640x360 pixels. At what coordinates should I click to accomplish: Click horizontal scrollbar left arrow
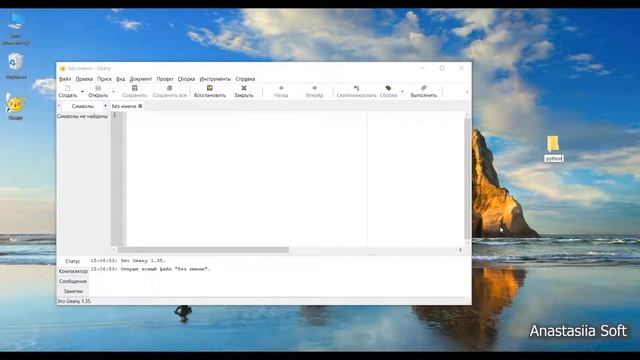(x=114, y=250)
